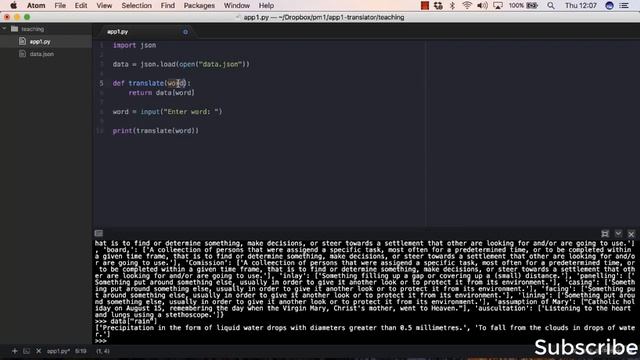Screen dimensions: 640x360
Task: Click 'print' on the last line
Action: [x=122, y=131]
